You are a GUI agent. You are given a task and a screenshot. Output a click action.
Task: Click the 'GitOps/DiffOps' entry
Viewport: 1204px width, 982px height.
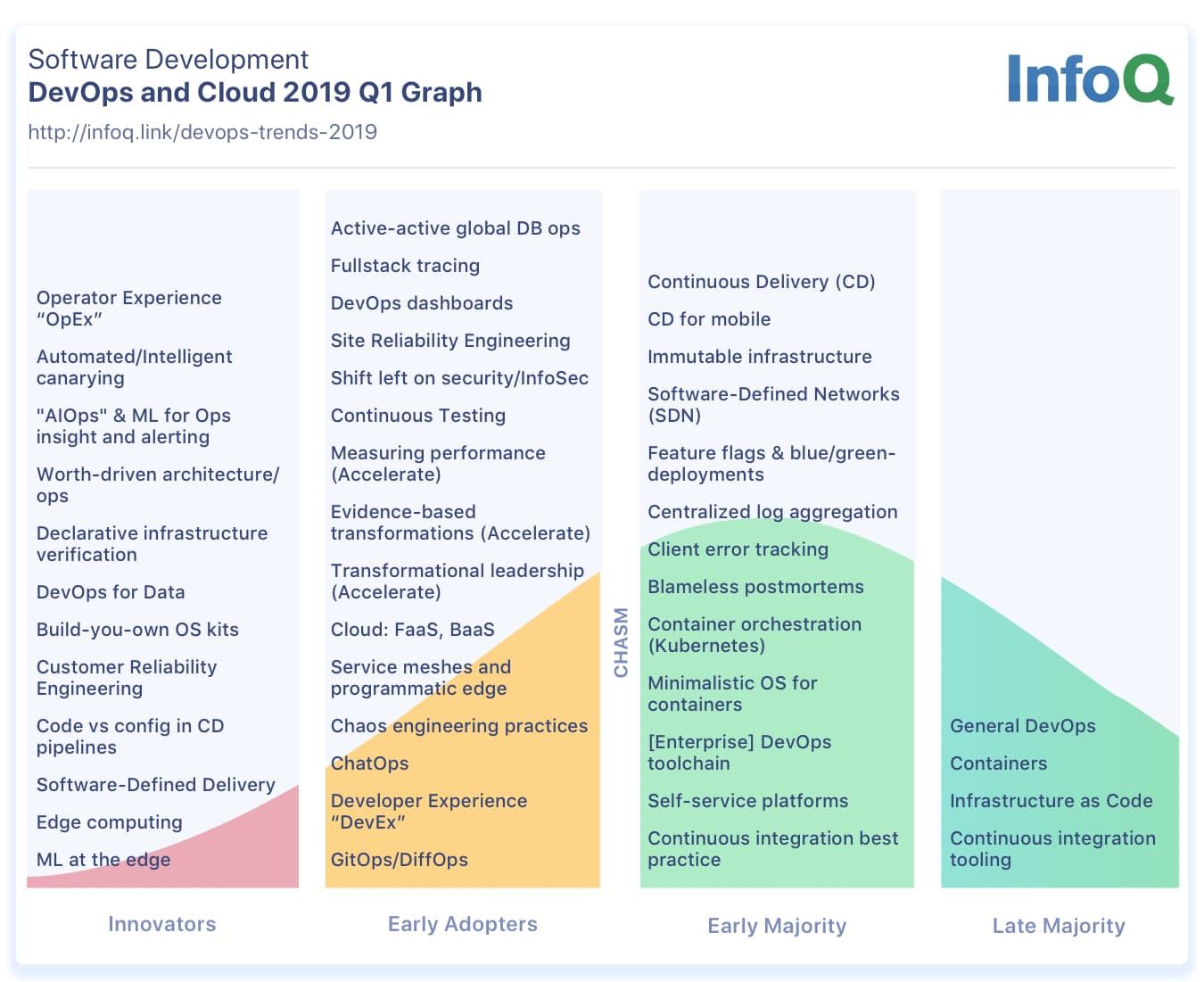tap(400, 860)
